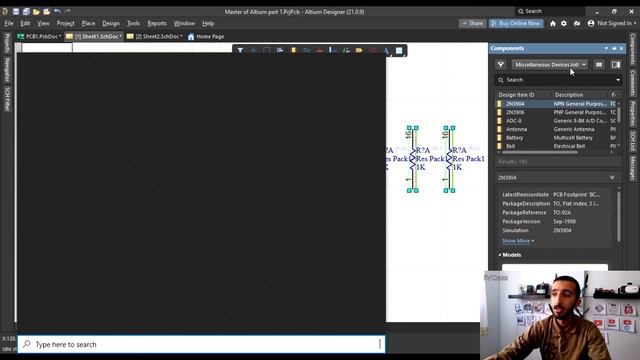Click the Show More link
This screenshot has width=640, height=360.
pyautogui.click(x=518, y=241)
